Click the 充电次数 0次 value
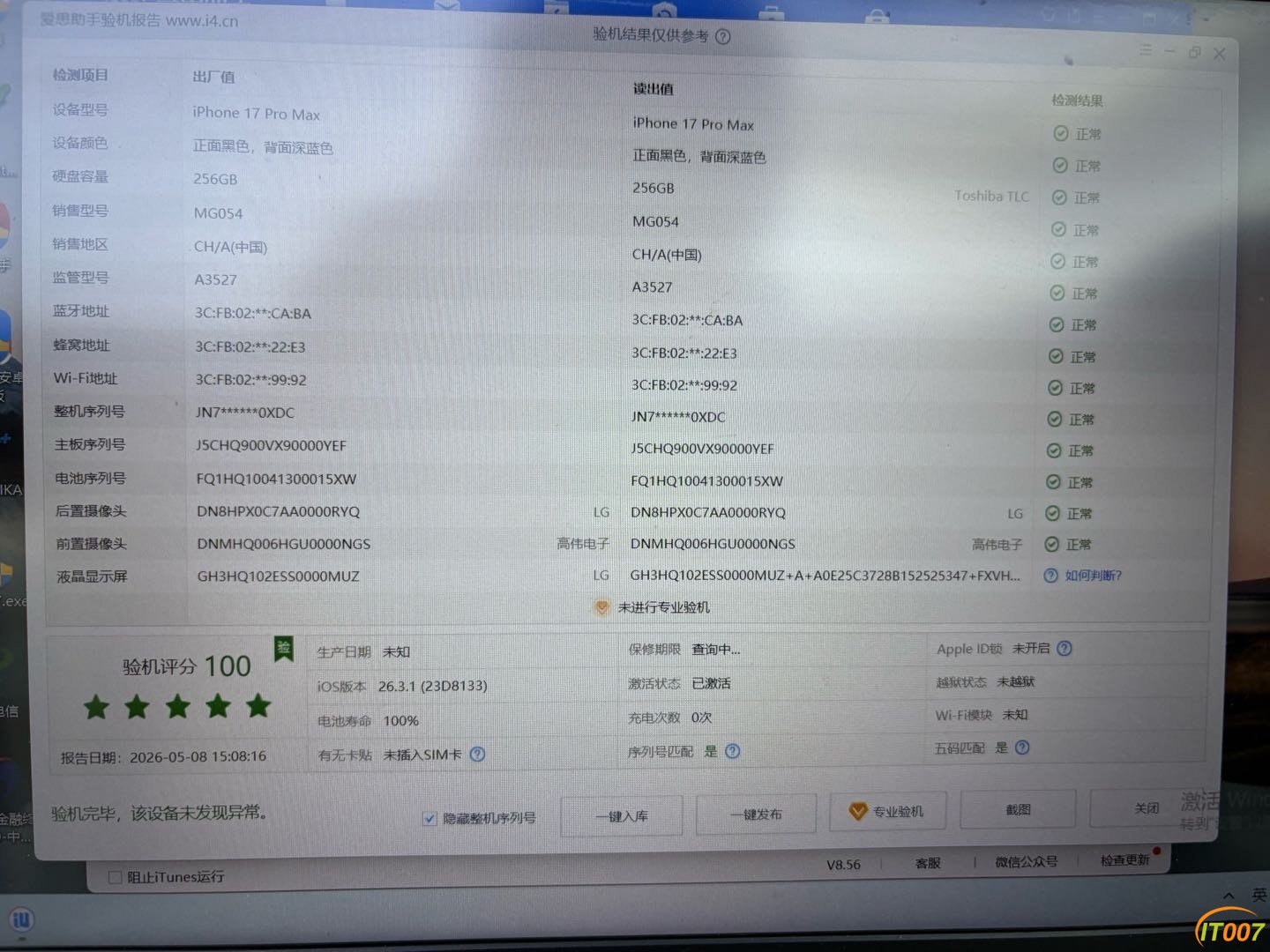The height and width of the screenshot is (952, 1270). point(702,718)
